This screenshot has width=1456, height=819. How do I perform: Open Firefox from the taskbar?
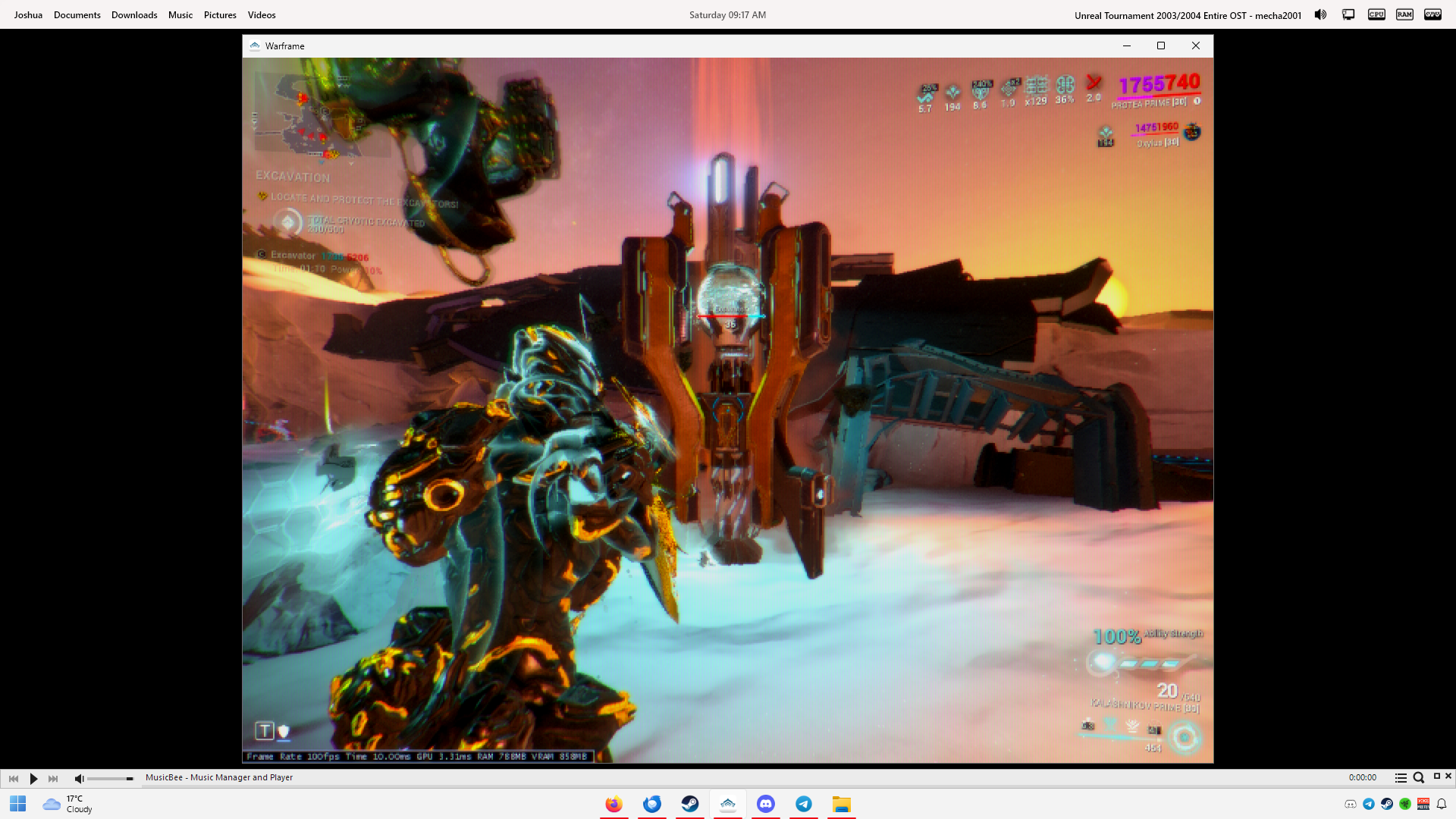(x=614, y=804)
